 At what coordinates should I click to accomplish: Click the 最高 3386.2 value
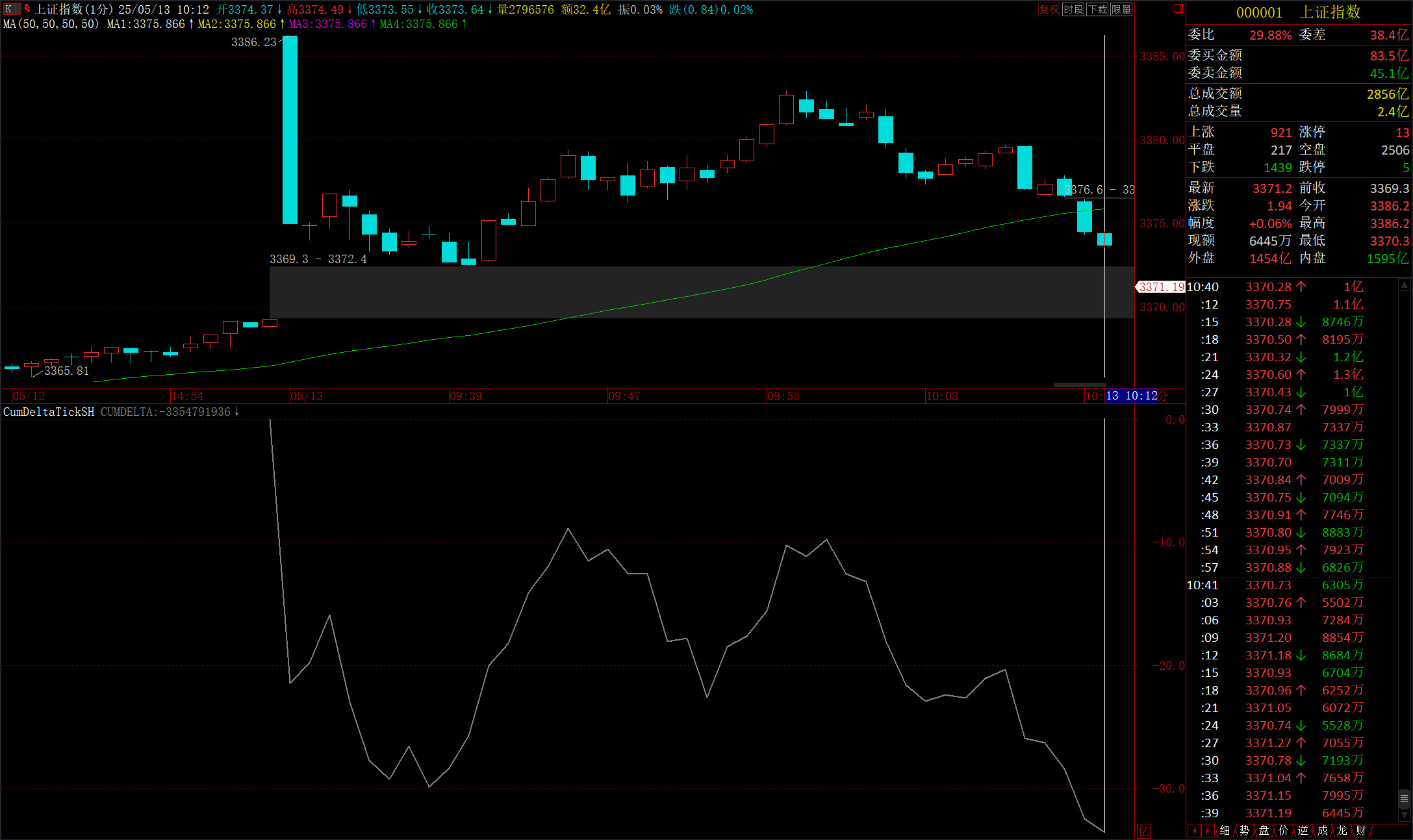[x=1390, y=223]
